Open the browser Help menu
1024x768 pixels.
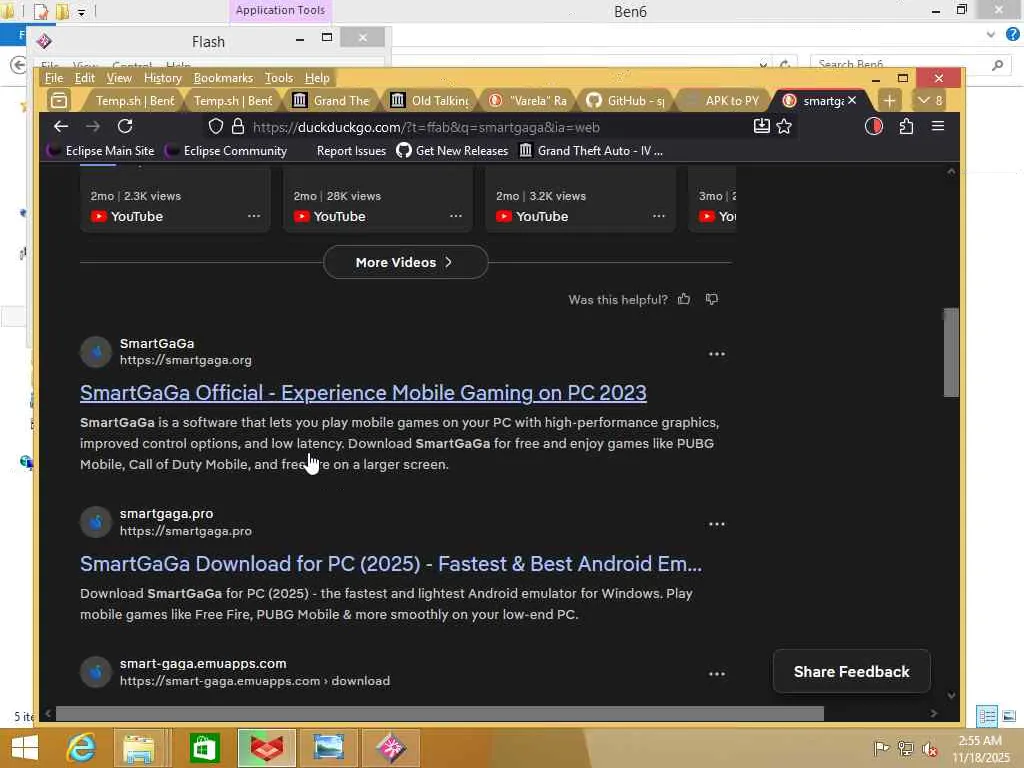point(317,78)
